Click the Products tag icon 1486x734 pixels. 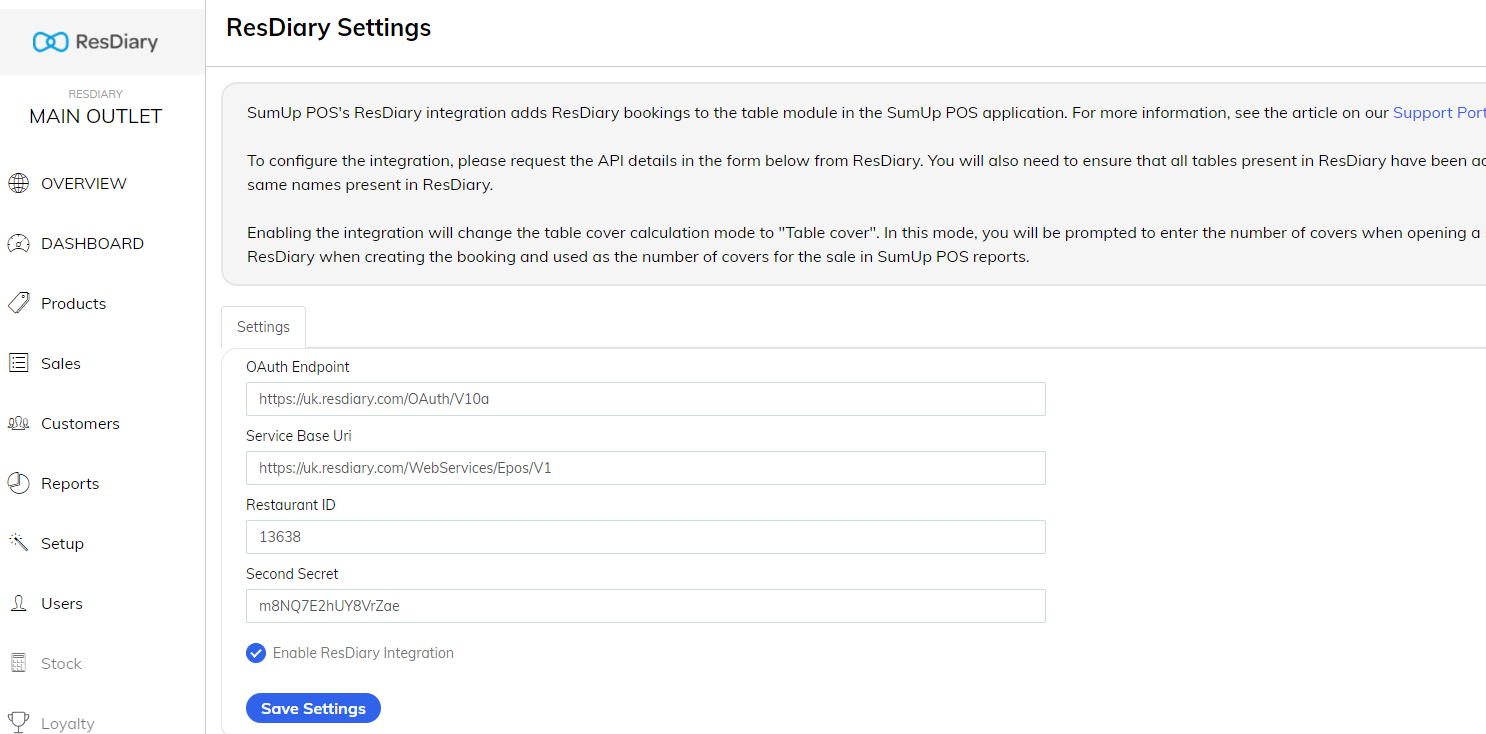pyautogui.click(x=20, y=303)
